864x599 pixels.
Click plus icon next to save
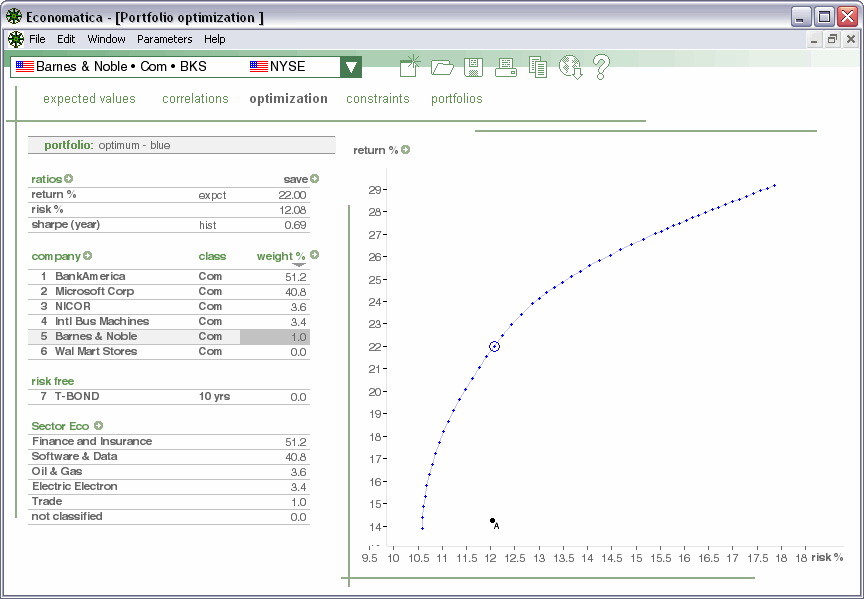(315, 179)
